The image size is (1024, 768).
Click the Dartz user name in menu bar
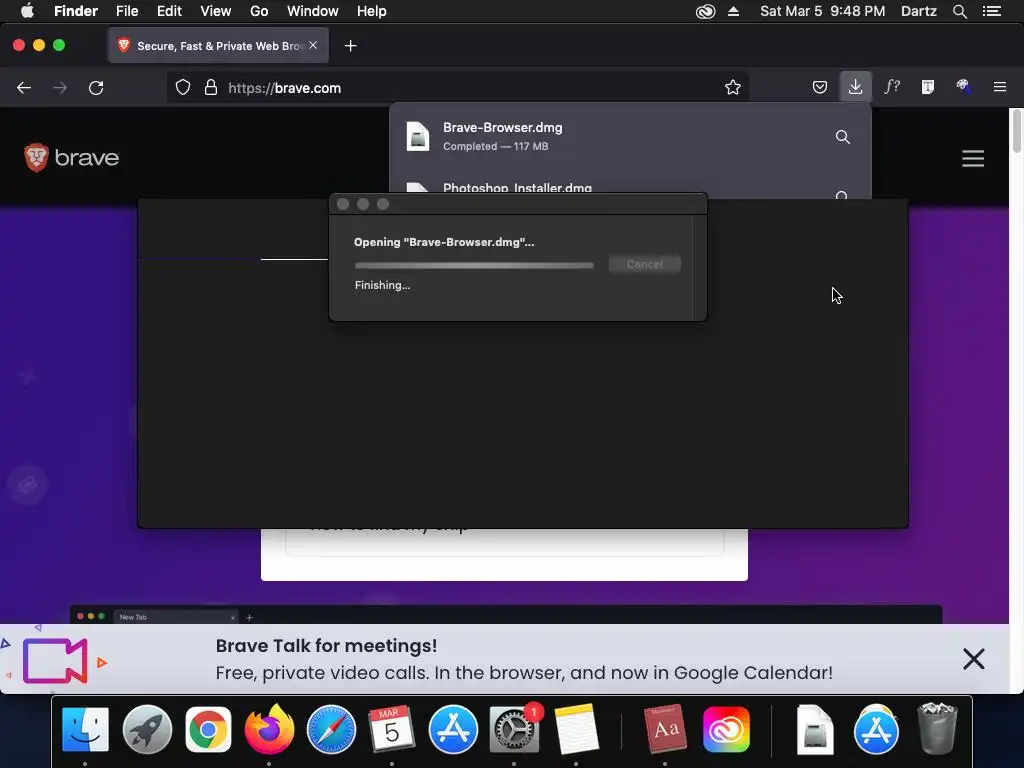(x=918, y=11)
